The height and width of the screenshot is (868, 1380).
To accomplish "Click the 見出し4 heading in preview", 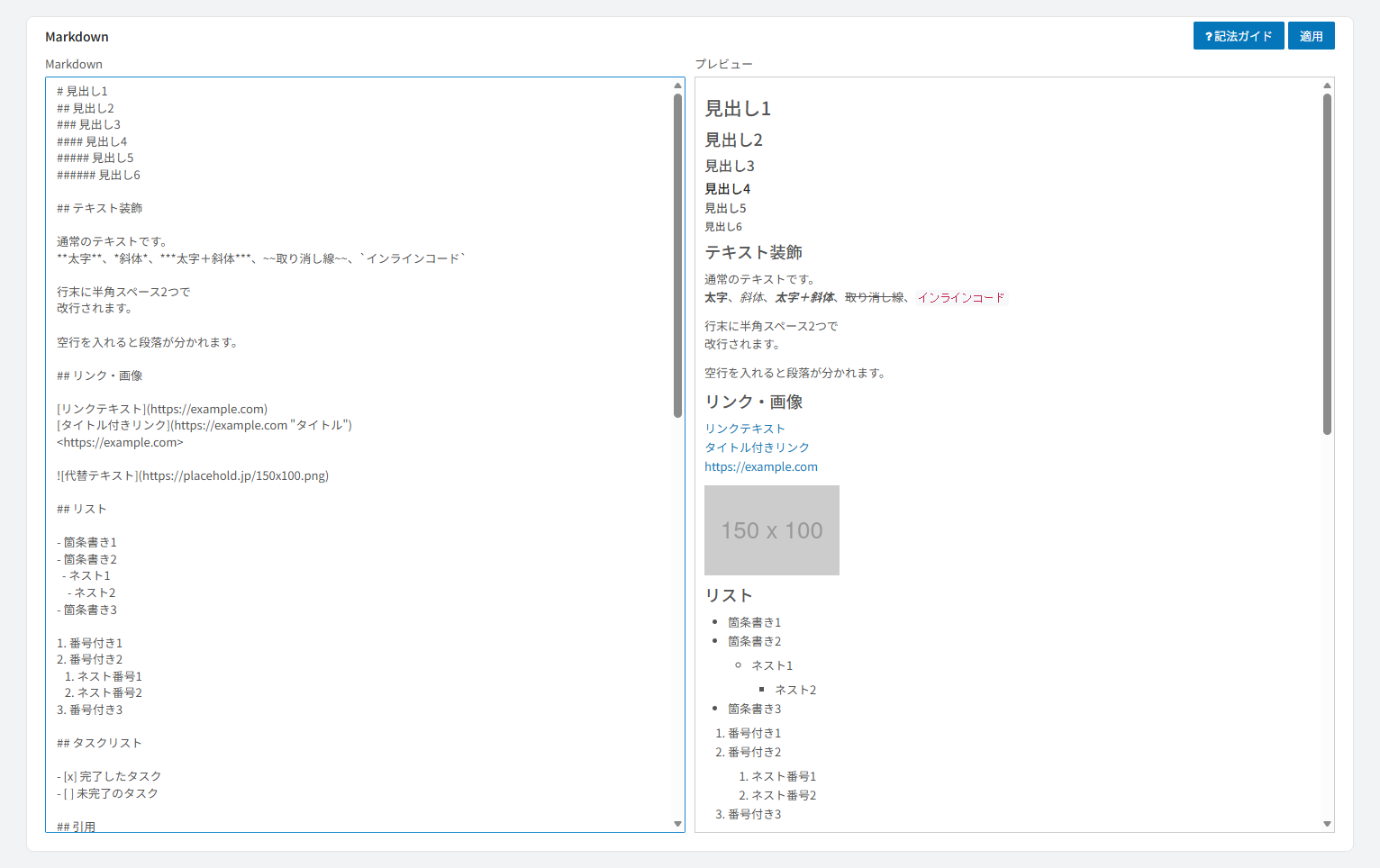I will (x=727, y=189).
